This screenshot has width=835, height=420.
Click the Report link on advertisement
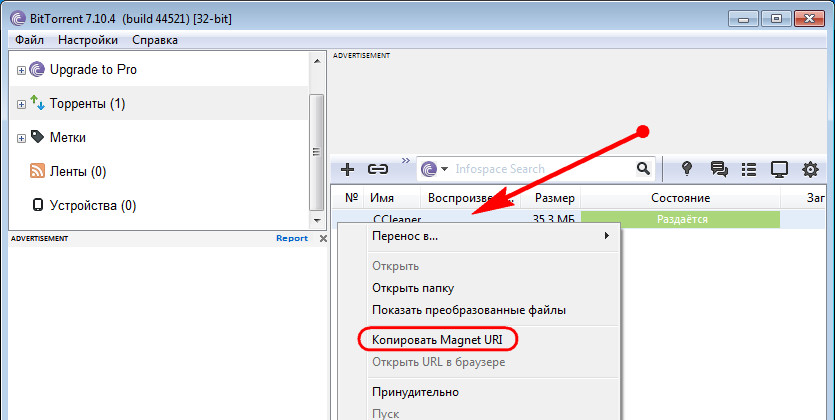[292, 238]
